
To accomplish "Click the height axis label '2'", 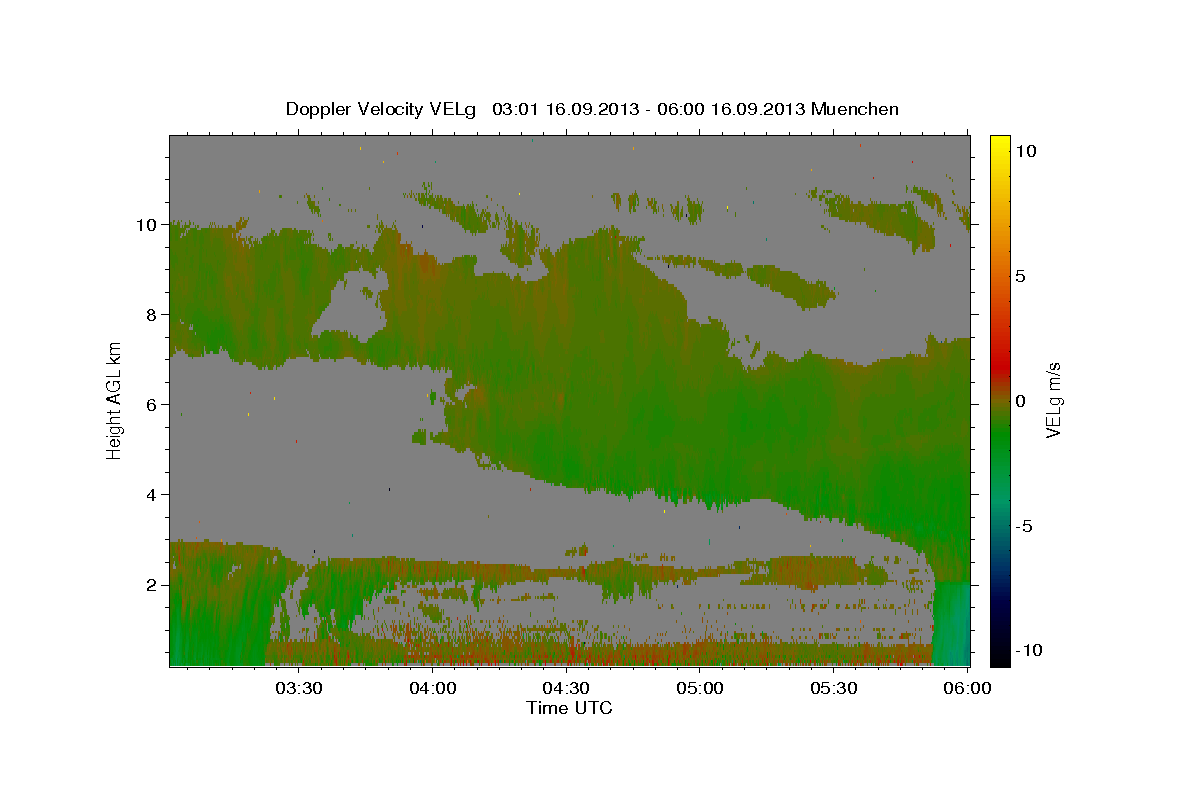I will pos(154,585).
